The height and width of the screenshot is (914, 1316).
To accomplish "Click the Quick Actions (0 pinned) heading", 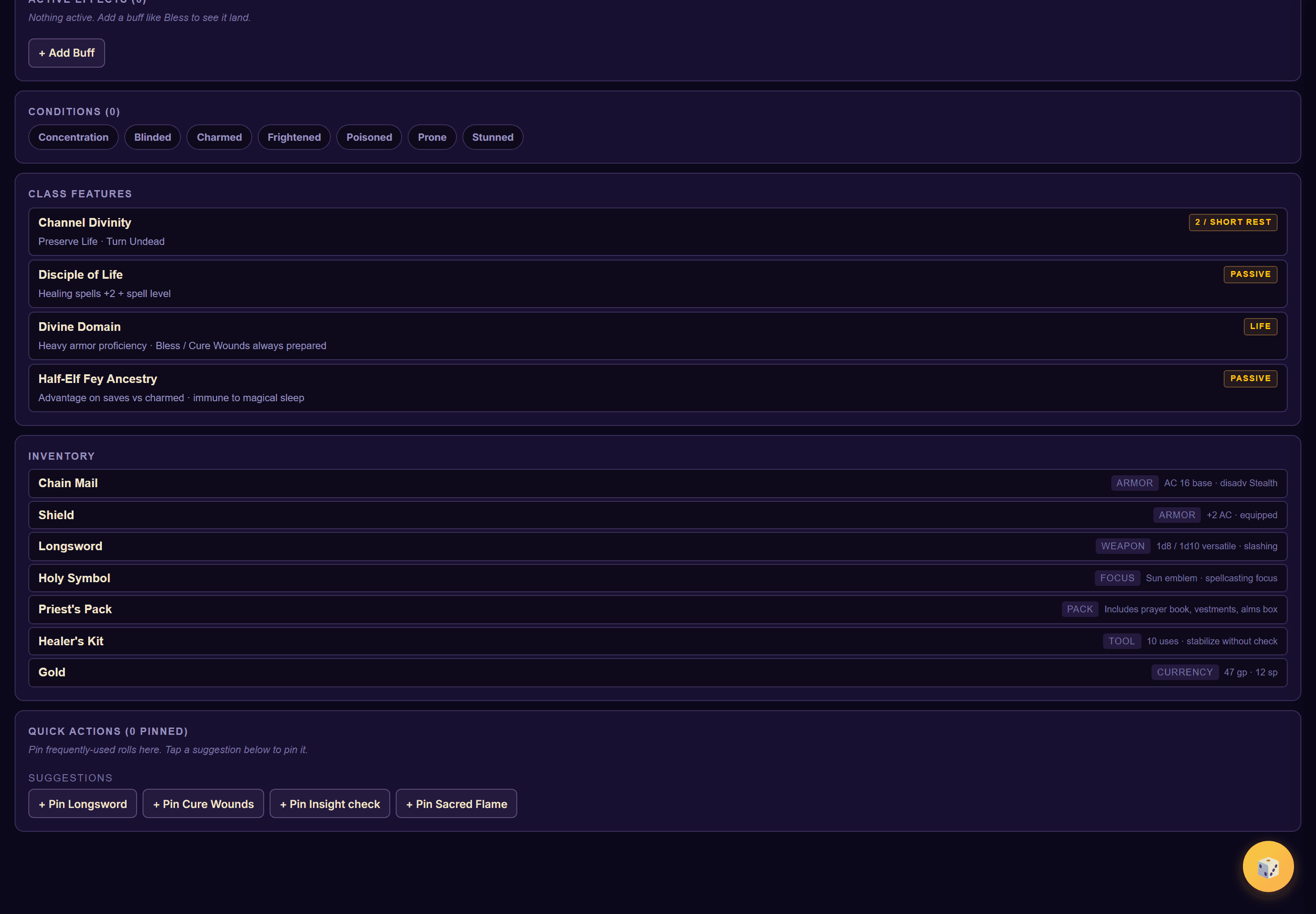I will [x=108, y=731].
